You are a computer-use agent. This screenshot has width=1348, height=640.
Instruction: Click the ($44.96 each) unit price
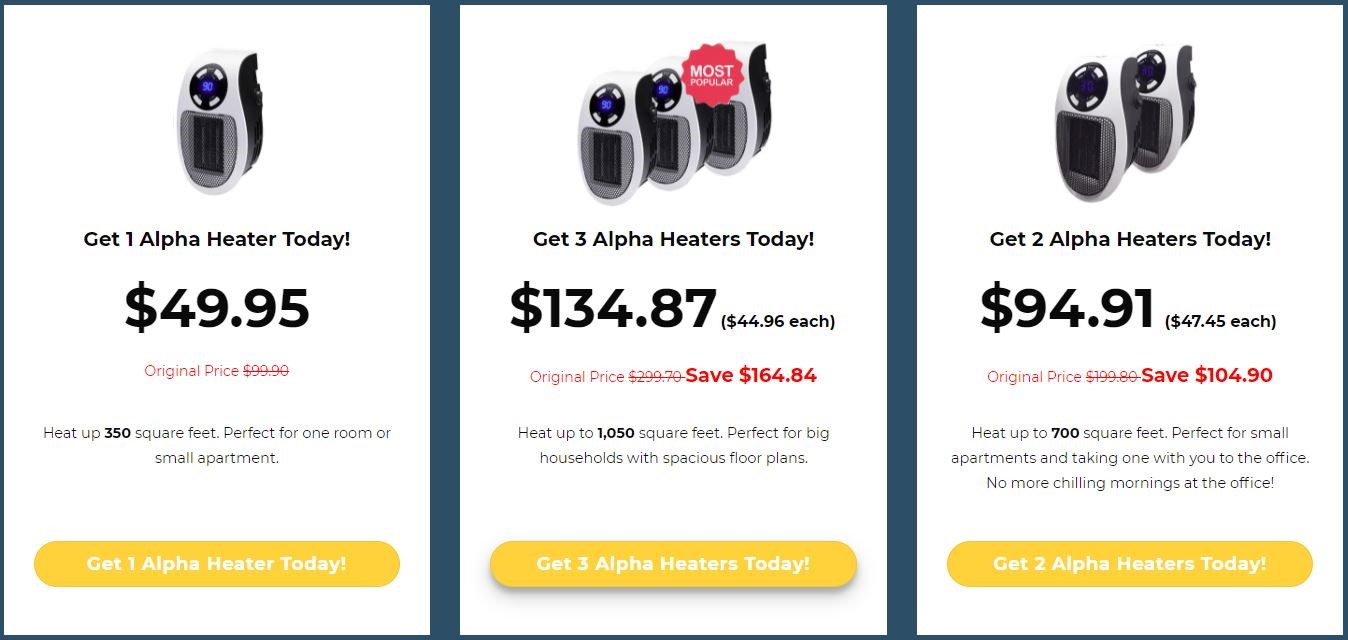click(778, 321)
